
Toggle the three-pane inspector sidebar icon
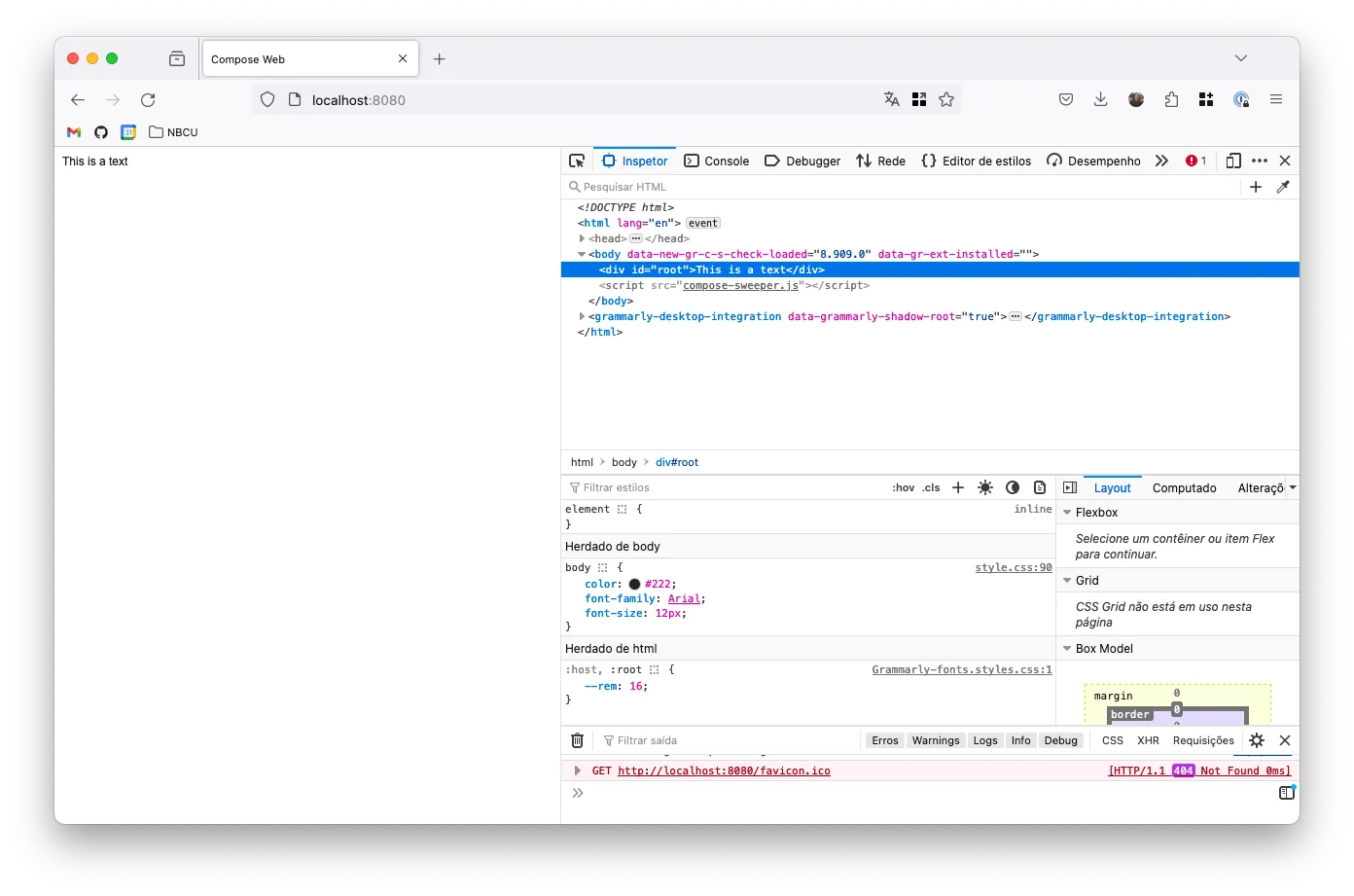(x=1070, y=487)
